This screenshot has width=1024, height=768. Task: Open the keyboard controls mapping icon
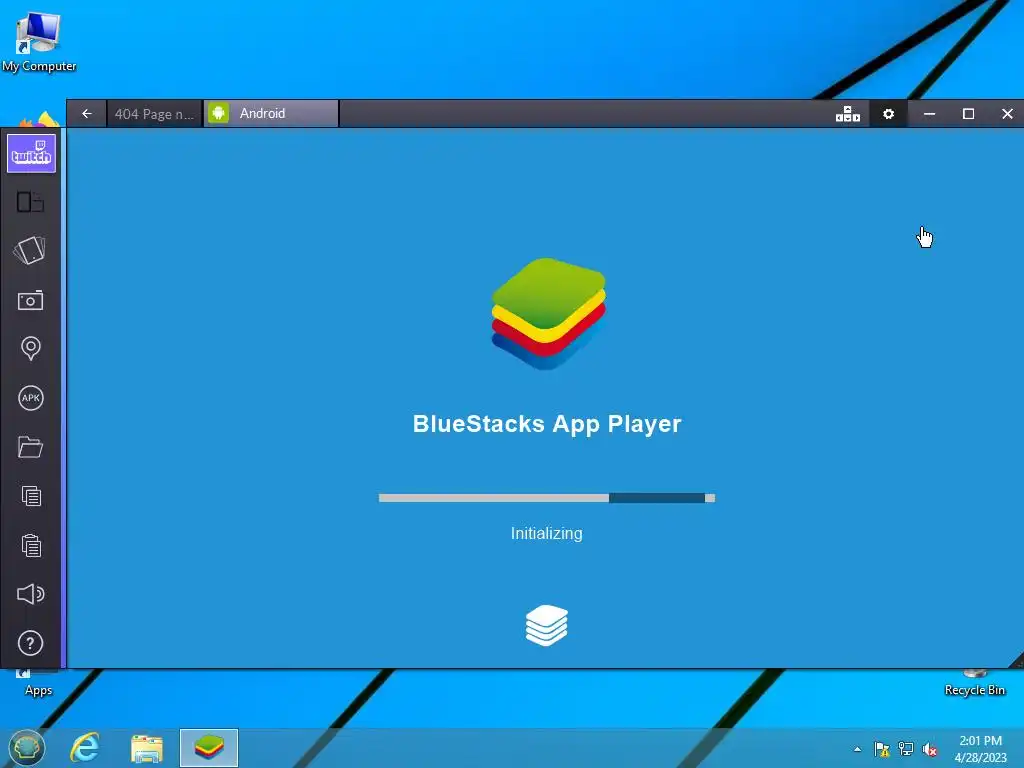pyautogui.click(x=848, y=114)
